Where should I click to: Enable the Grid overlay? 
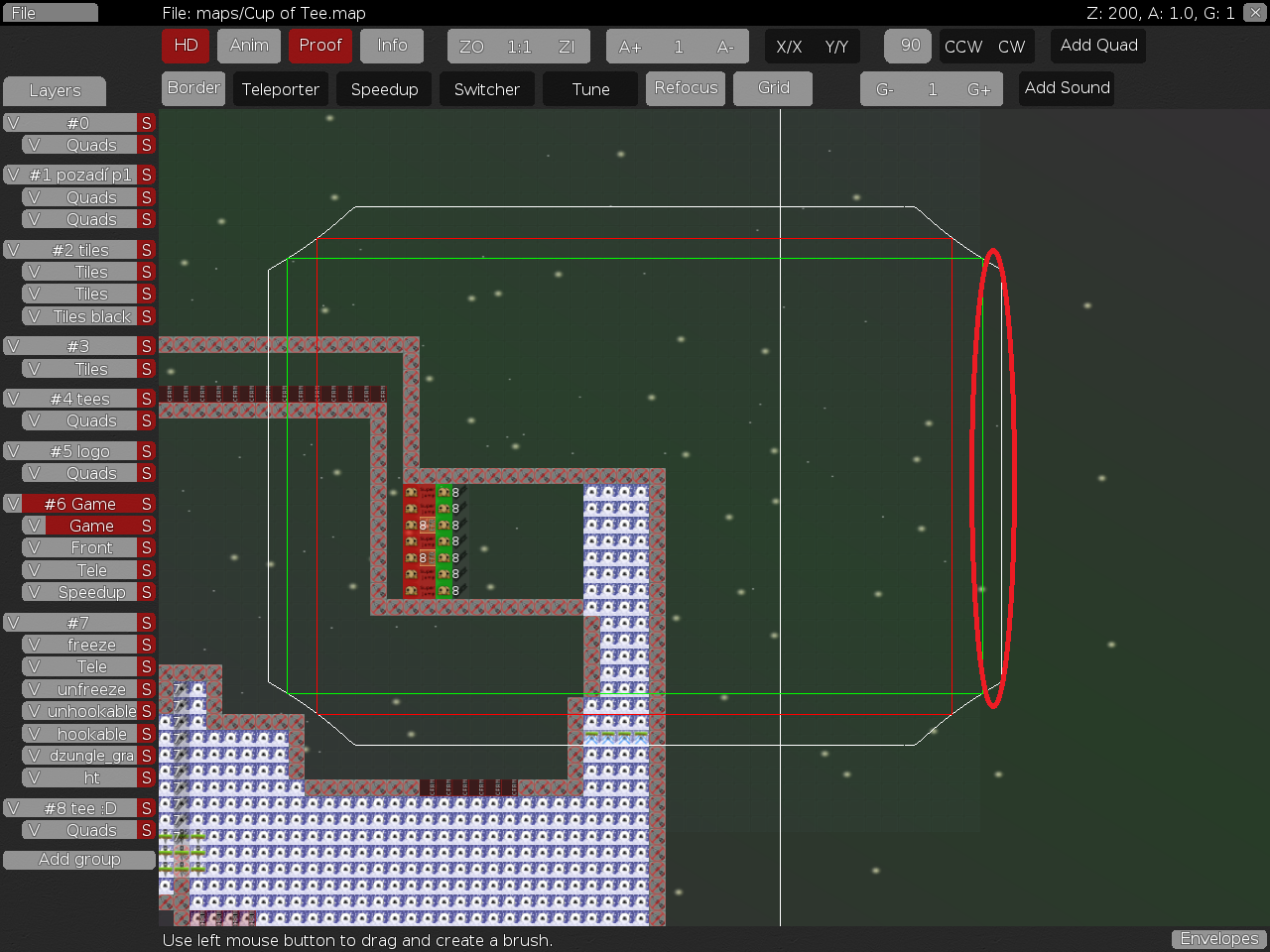[773, 88]
